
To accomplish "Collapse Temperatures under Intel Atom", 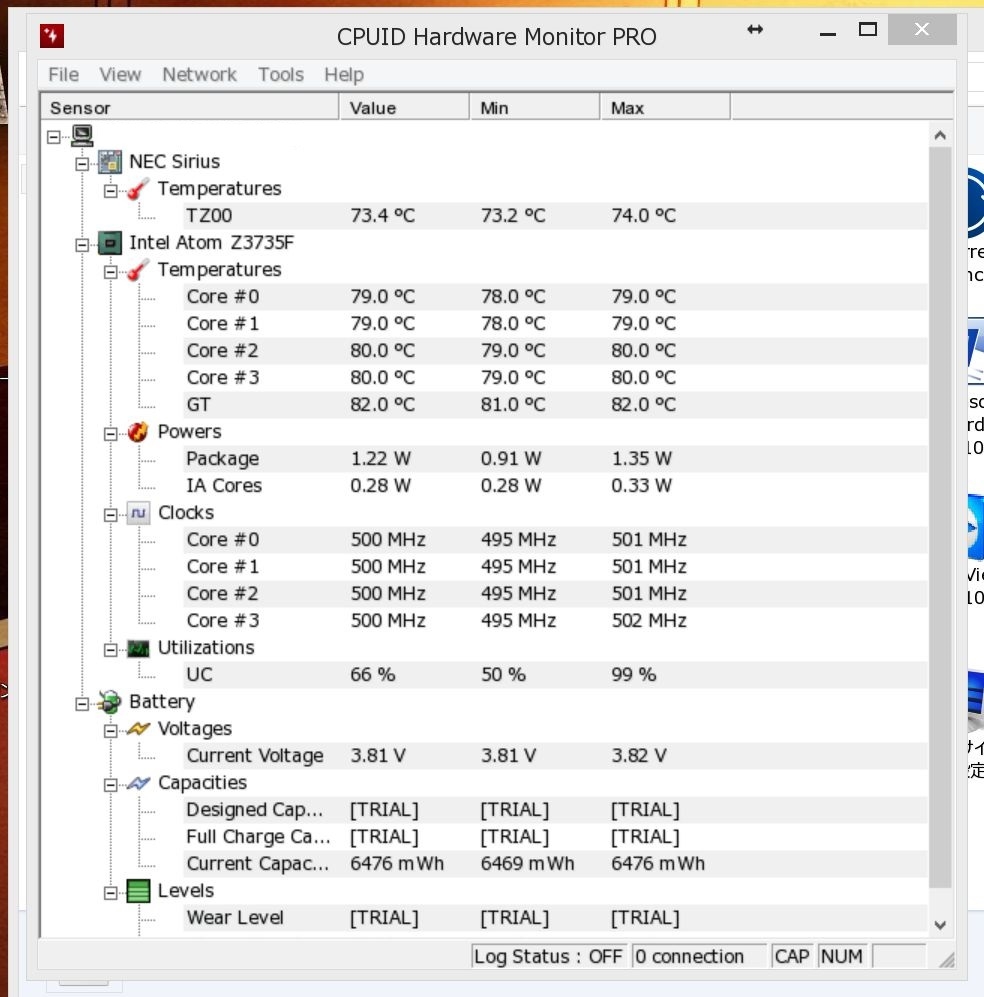I will (x=111, y=272).
